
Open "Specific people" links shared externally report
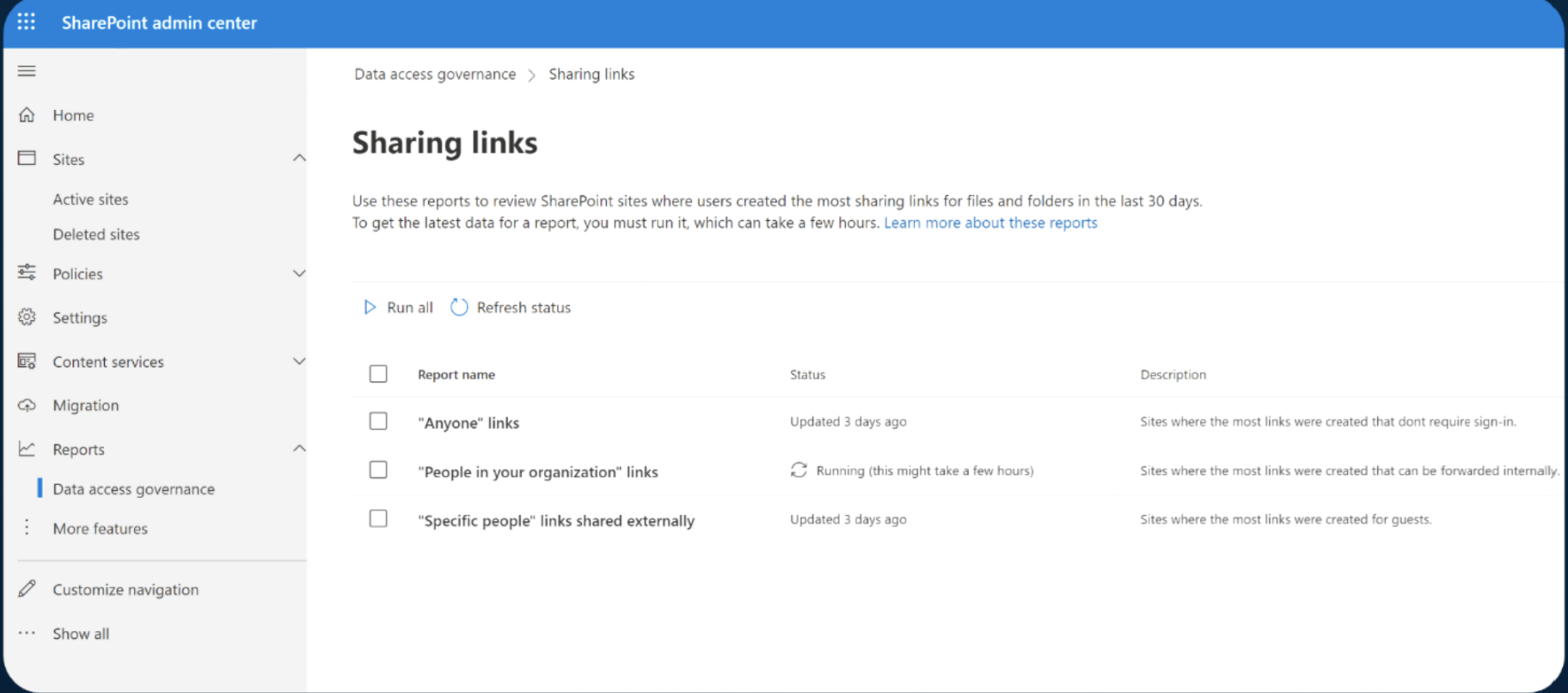coord(556,521)
